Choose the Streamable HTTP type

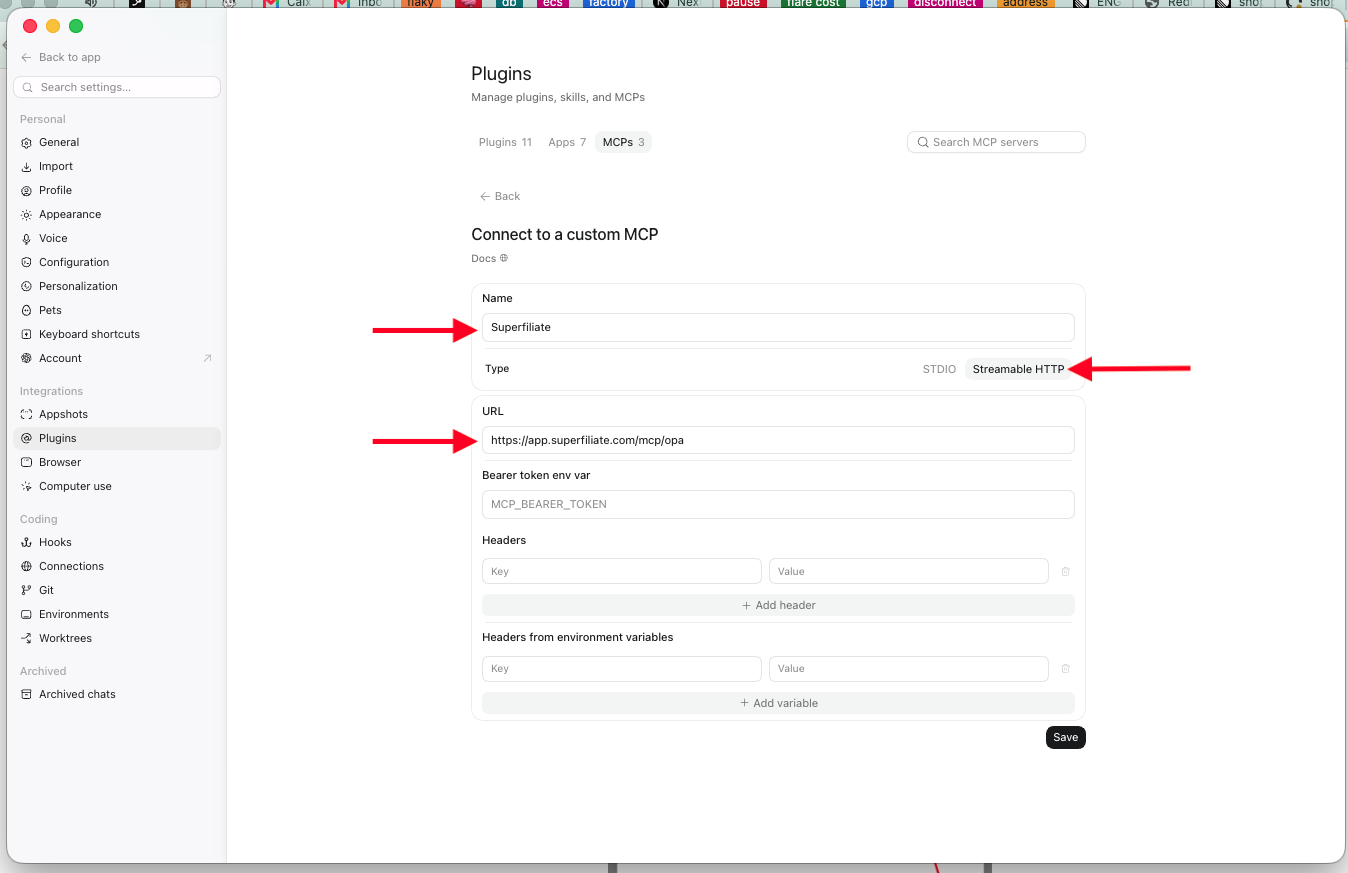pos(1018,369)
